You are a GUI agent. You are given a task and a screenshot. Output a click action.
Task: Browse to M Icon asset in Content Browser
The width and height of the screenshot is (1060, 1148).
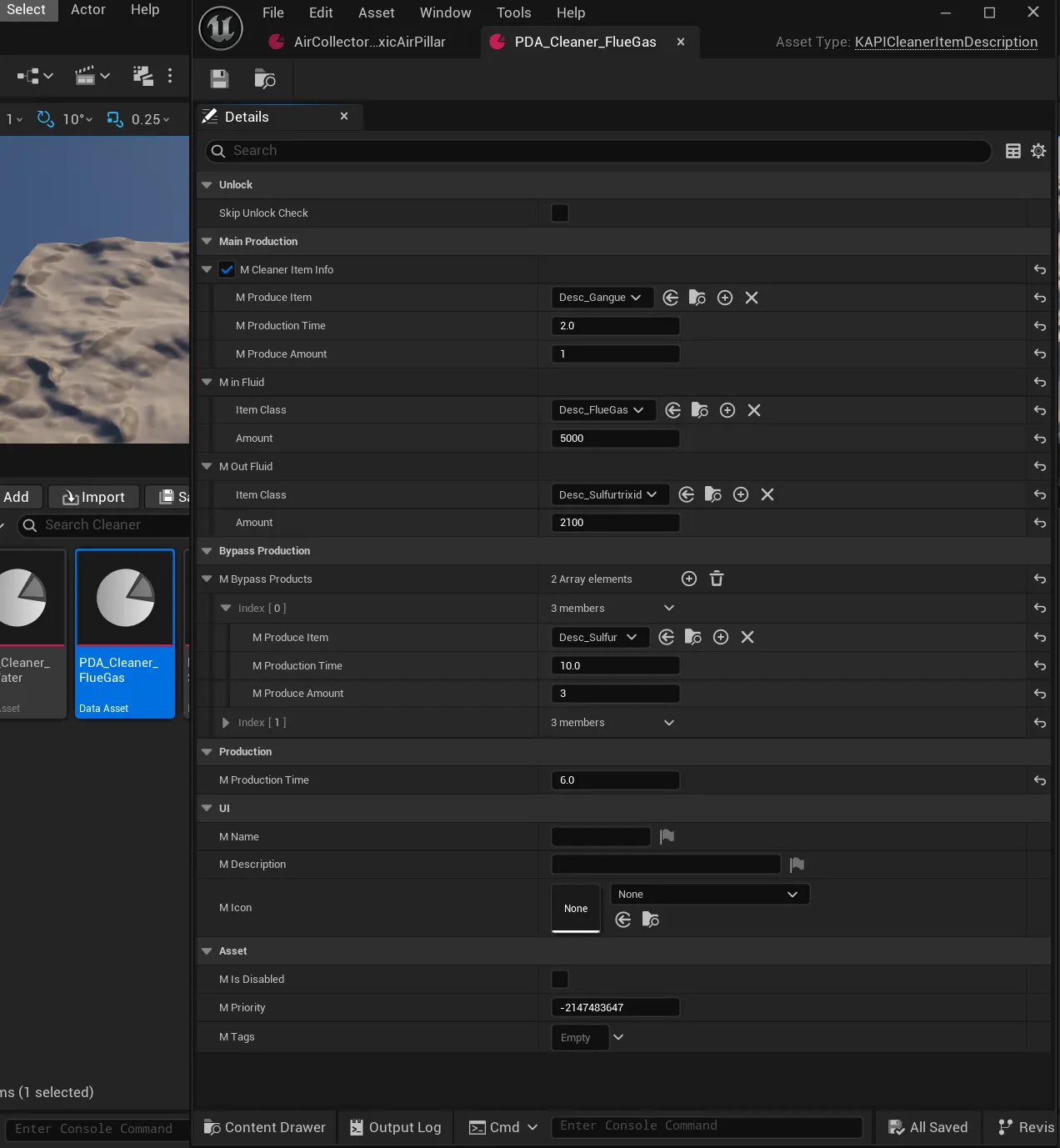[x=651, y=920]
